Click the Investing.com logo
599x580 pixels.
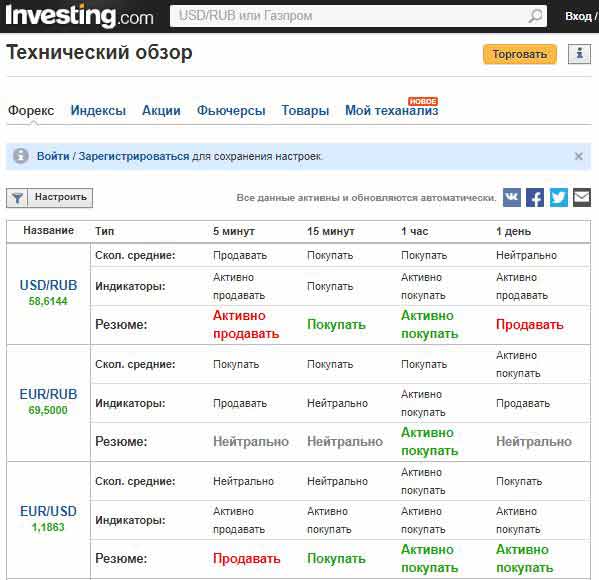tap(79, 16)
